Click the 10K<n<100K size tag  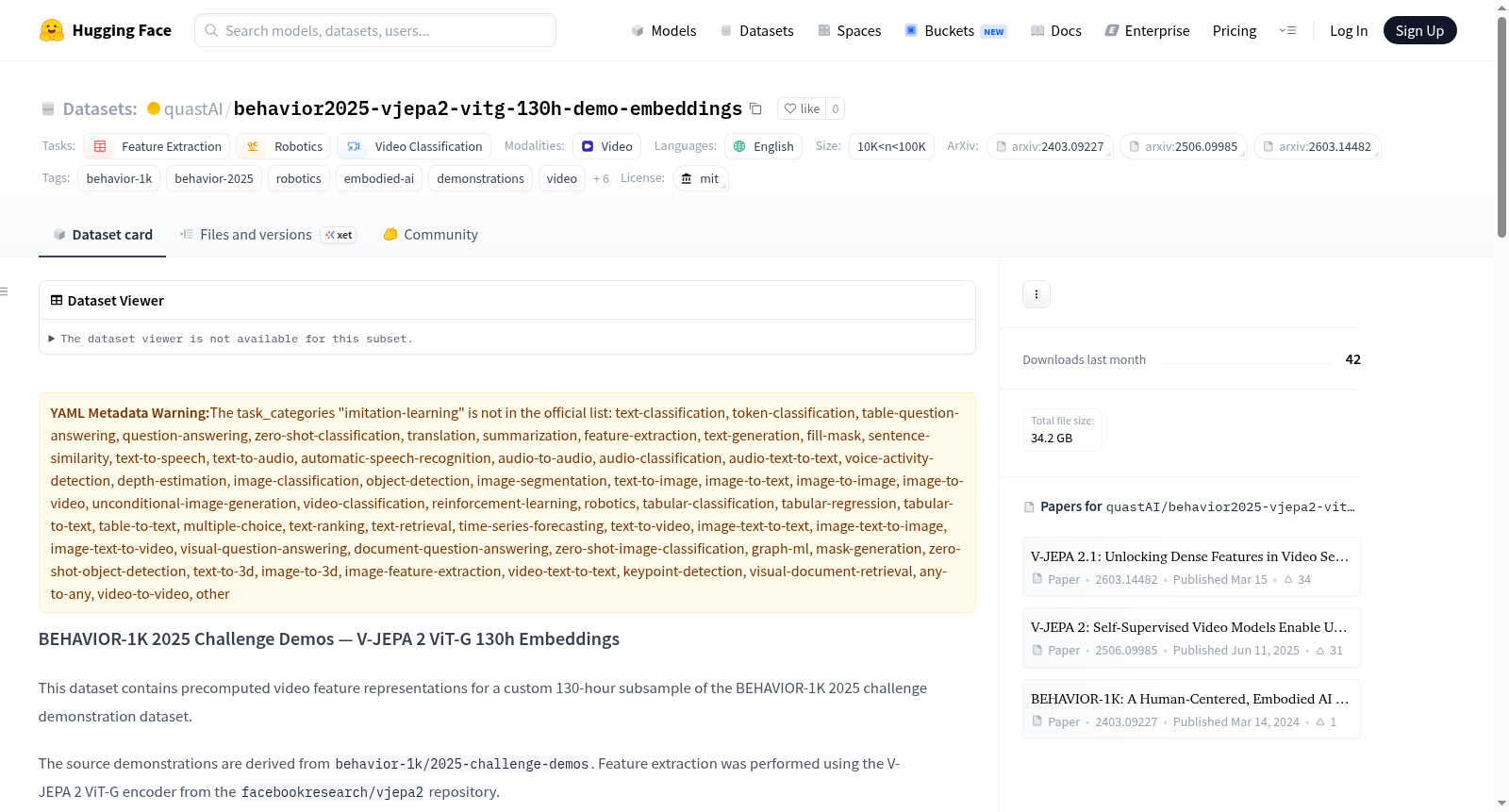click(x=891, y=146)
